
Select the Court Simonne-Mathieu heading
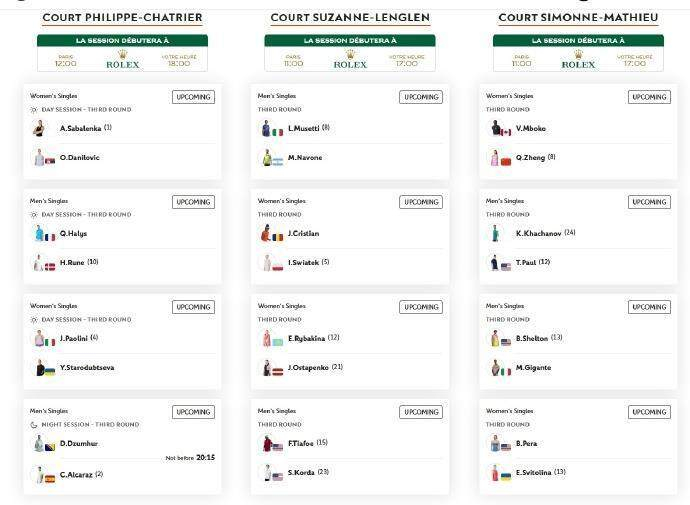578,18
